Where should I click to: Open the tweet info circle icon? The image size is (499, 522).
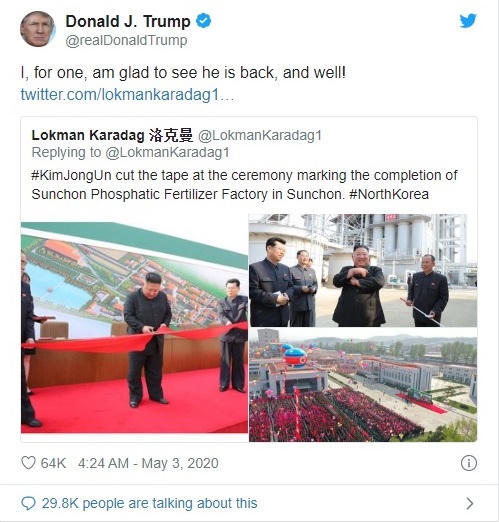coord(469,463)
